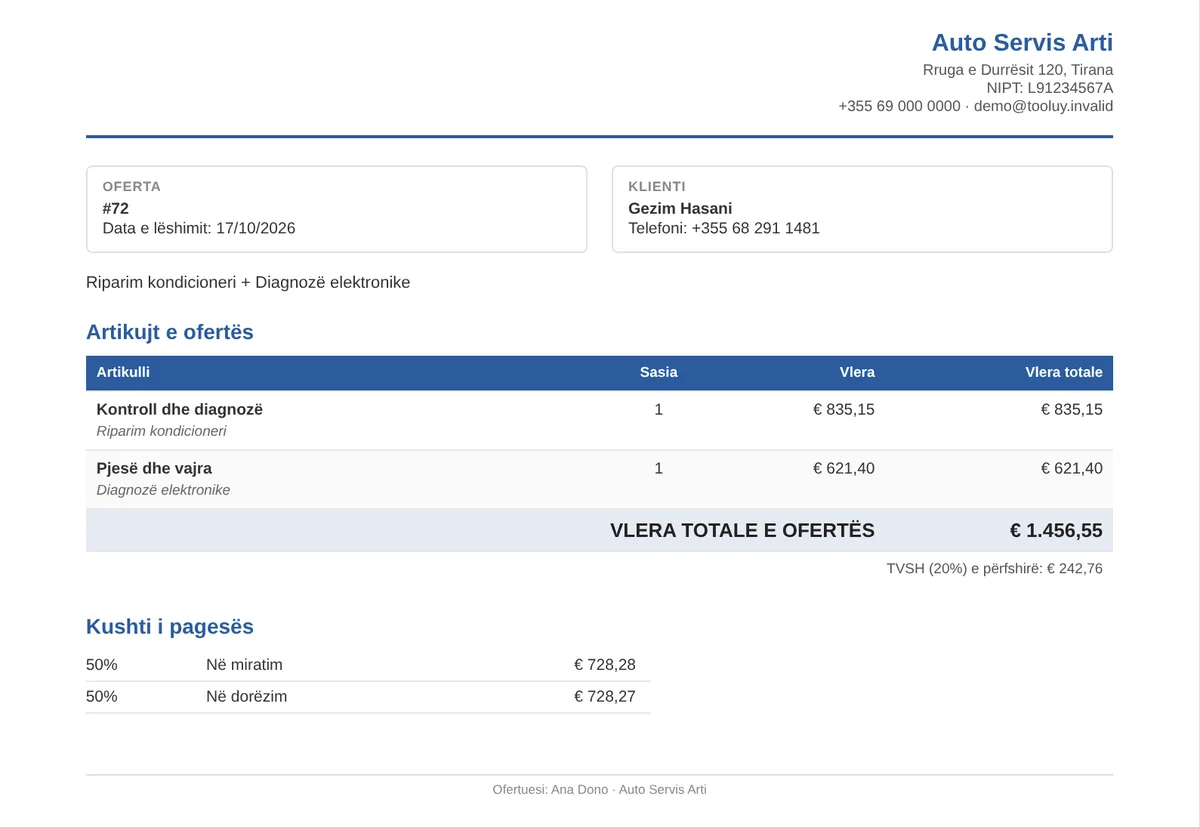Click unit price € 621,40 in Vlera column

844,468
